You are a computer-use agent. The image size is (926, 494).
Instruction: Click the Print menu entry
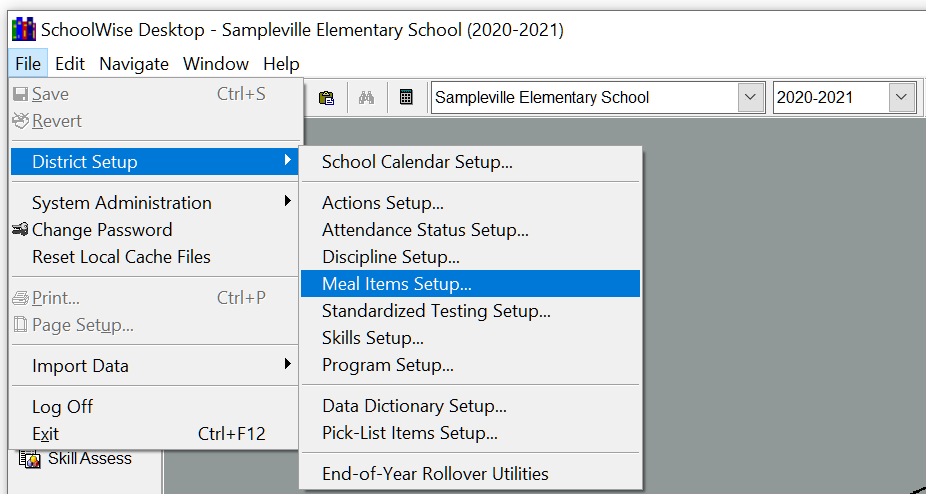155,298
